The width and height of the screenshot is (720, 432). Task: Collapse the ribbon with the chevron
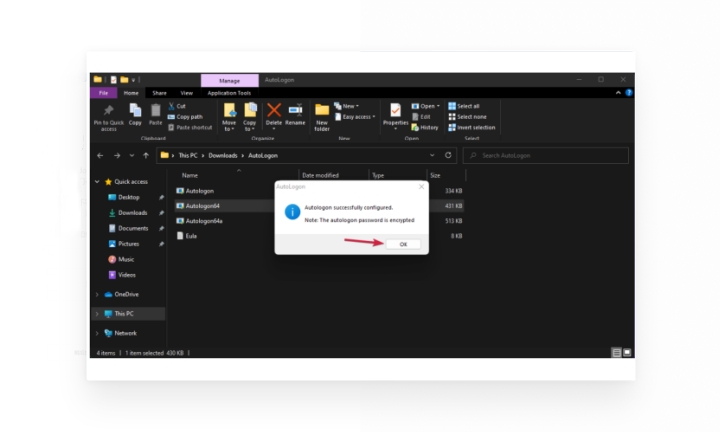(618, 93)
